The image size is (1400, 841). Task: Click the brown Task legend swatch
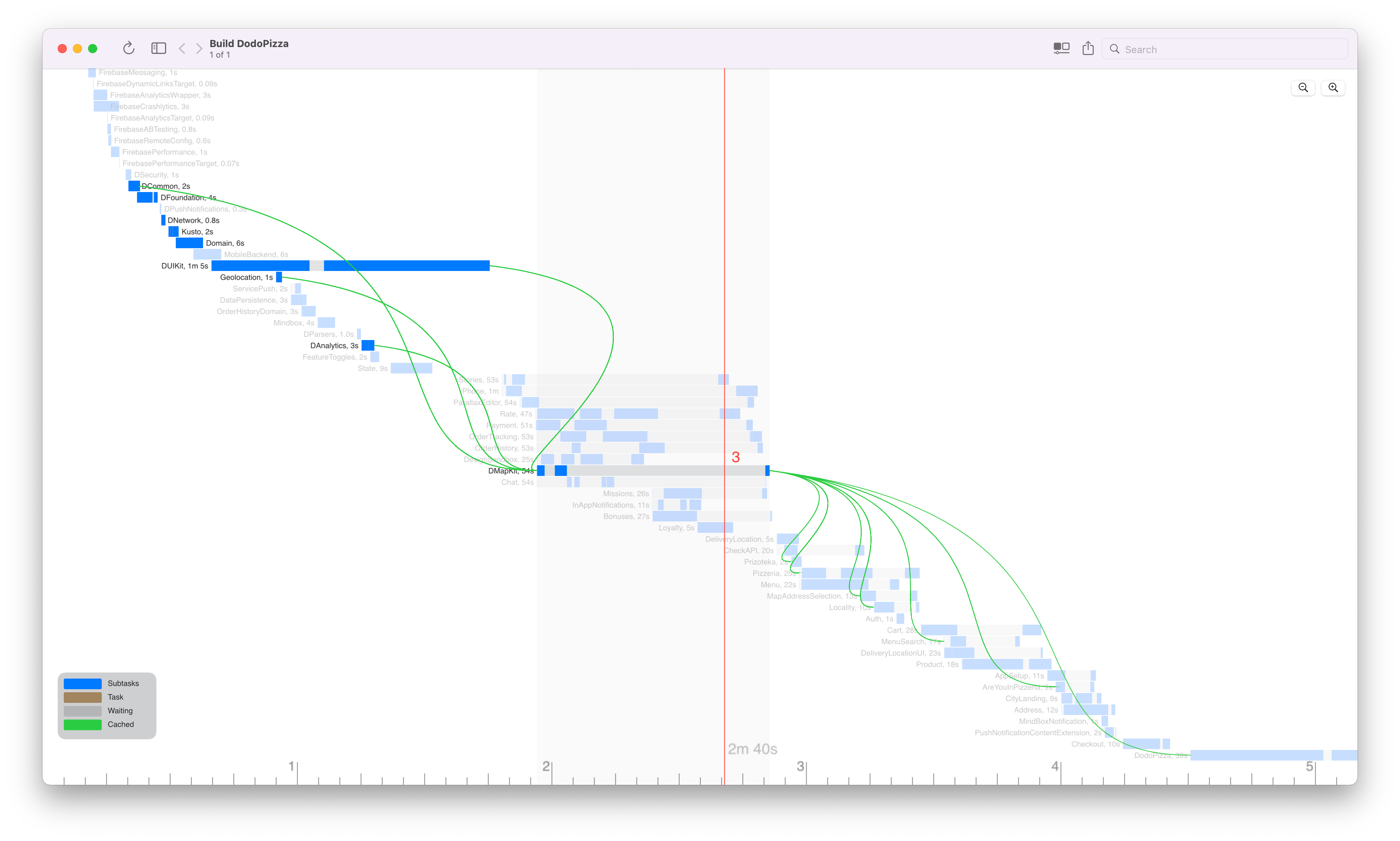[83, 697]
